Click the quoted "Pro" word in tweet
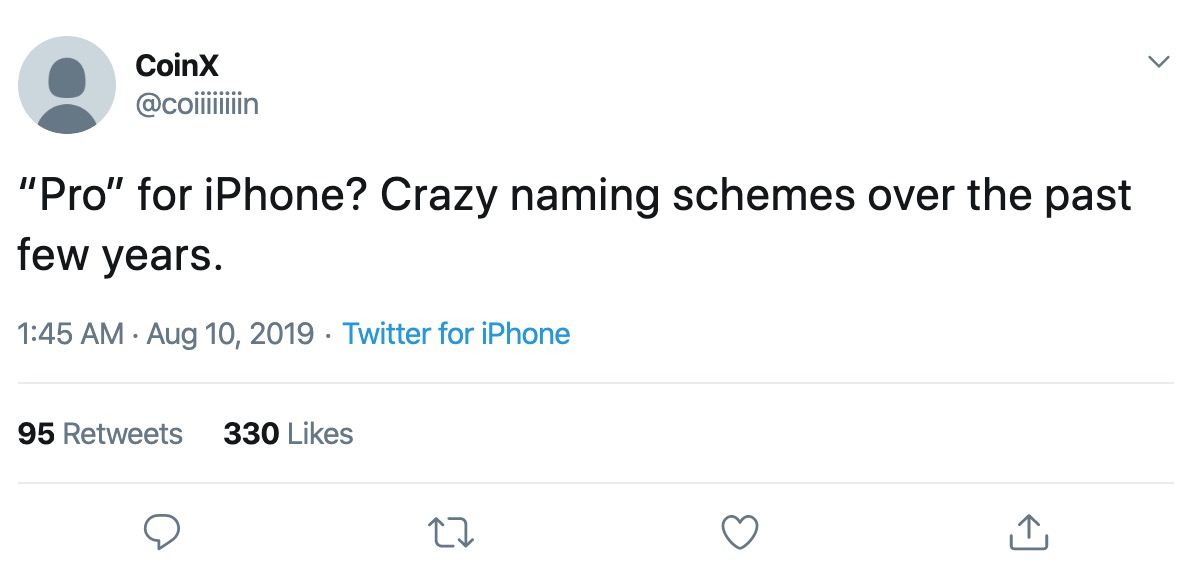 tap(71, 195)
